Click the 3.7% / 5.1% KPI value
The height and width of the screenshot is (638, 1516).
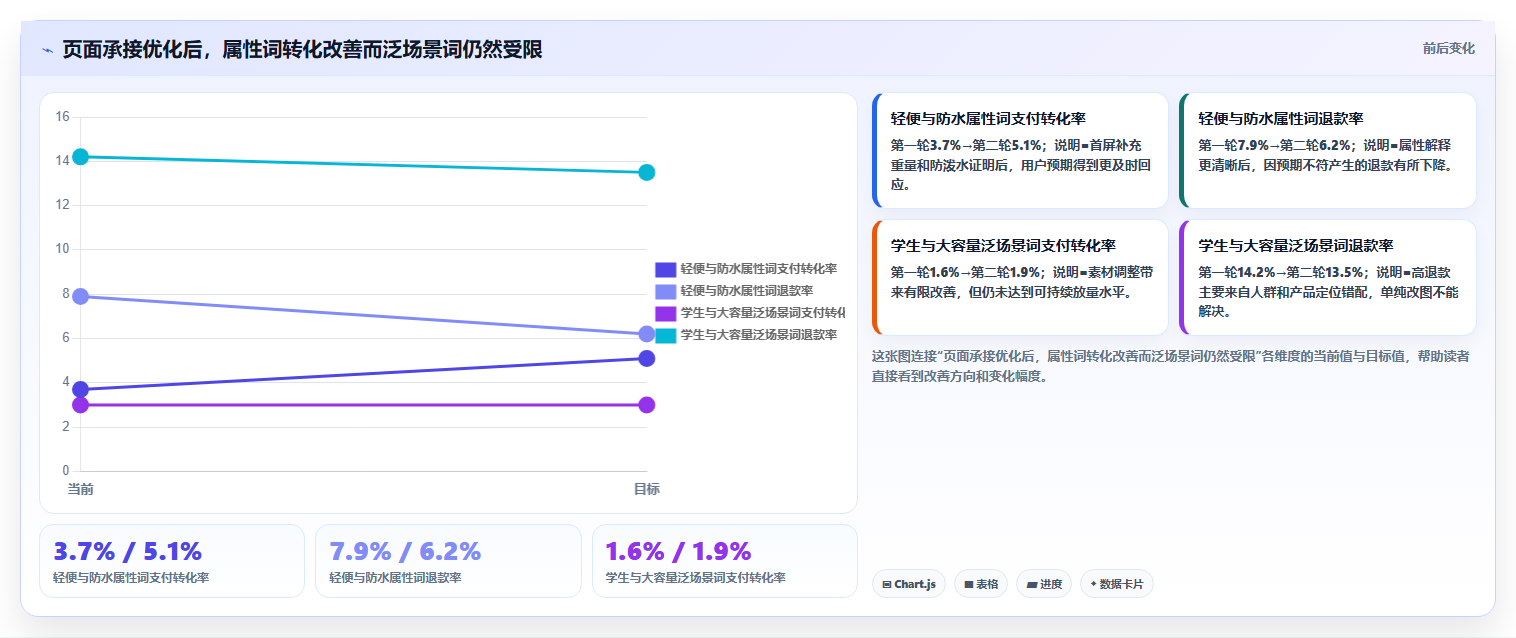pos(128,551)
